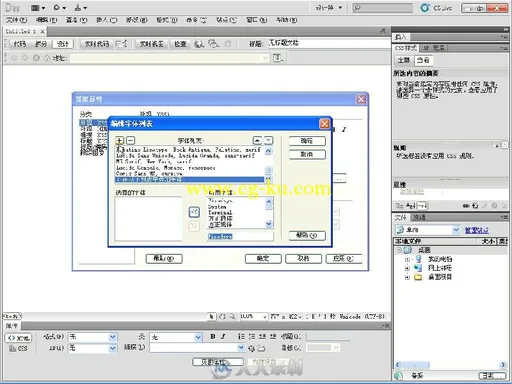This screenshot has width=512, height=384.
Task: Select the zoom tool in status bar
Action: tap(232, 316)
